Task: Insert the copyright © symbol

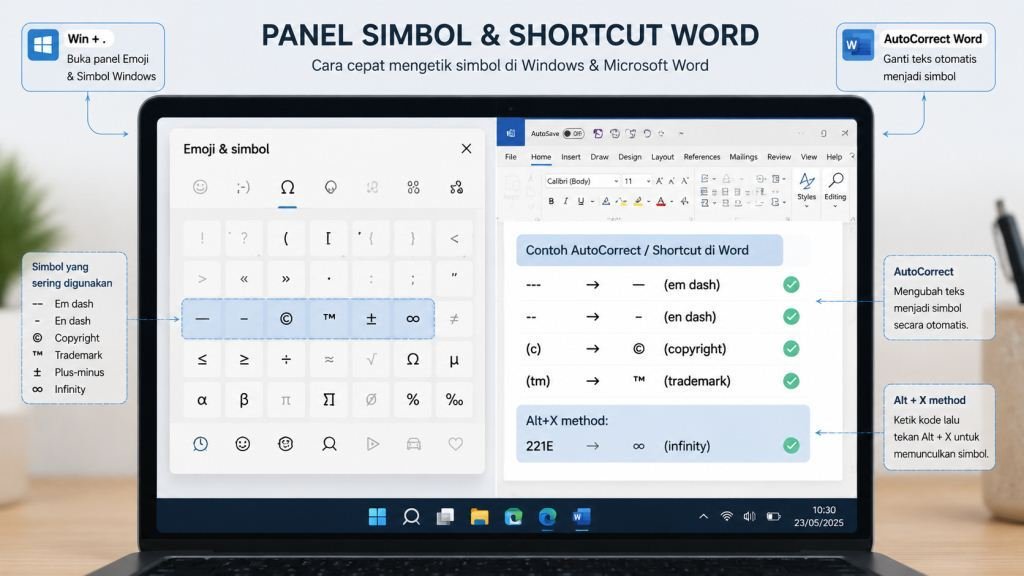Action: pyautogui.click(x=286, y=319)
